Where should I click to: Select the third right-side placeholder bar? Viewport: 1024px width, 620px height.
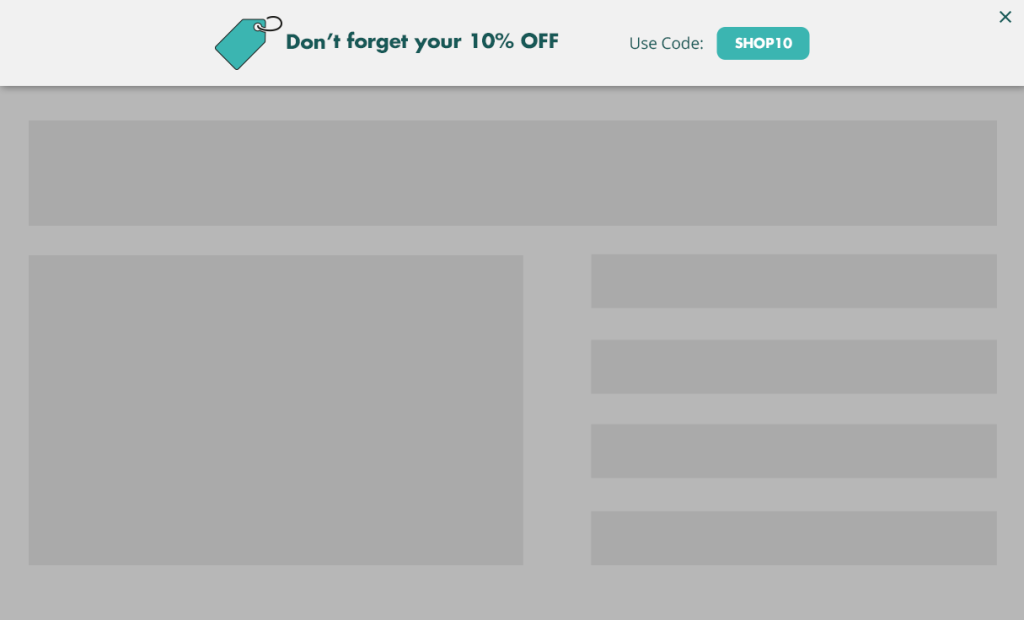(793, 451)
